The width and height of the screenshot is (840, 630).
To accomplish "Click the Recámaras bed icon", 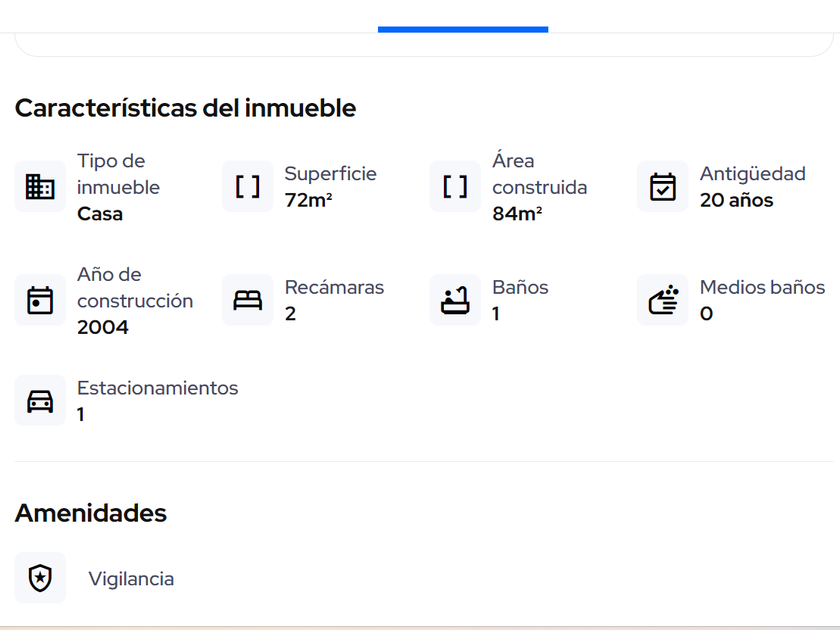I will (248, 300).
